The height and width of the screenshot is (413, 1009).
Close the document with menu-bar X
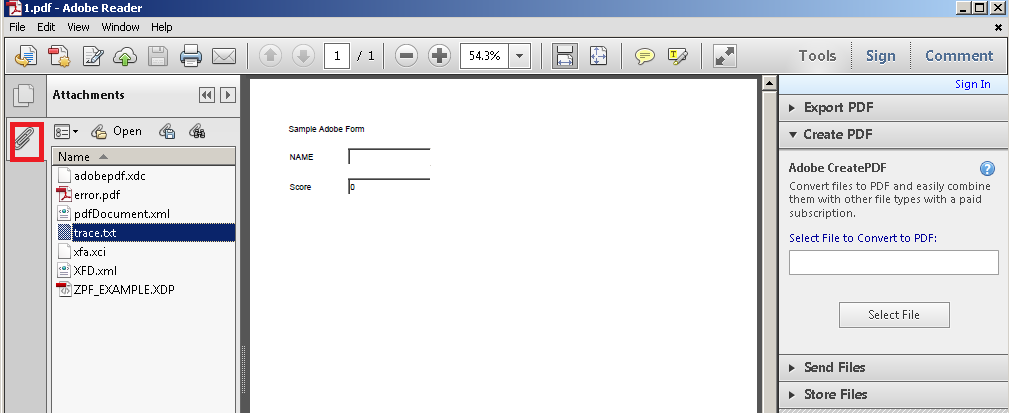coord(998,27)
